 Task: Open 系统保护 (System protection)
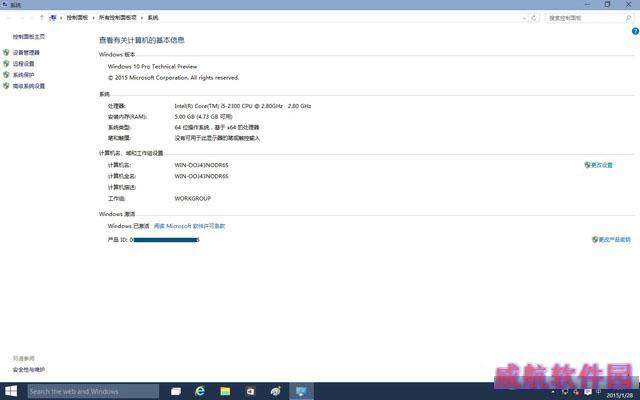(23, 75)
